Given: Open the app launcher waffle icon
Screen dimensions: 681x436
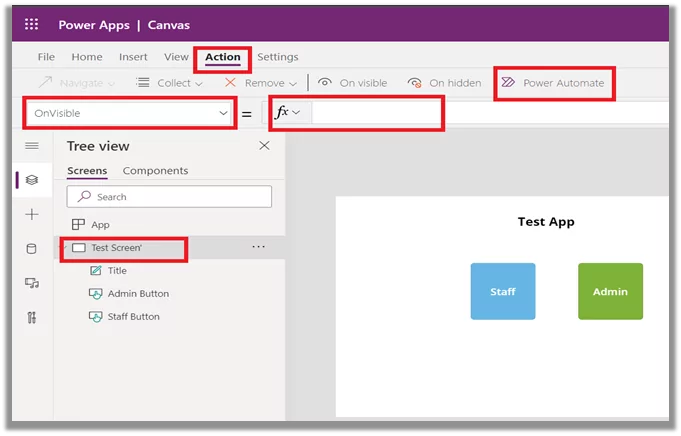Looking at the screenshot, I should click(x=31, y=24).
